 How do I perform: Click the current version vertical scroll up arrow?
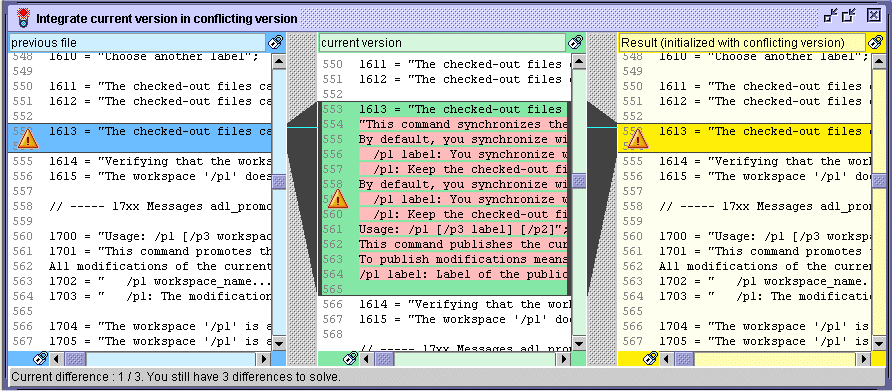579,61
